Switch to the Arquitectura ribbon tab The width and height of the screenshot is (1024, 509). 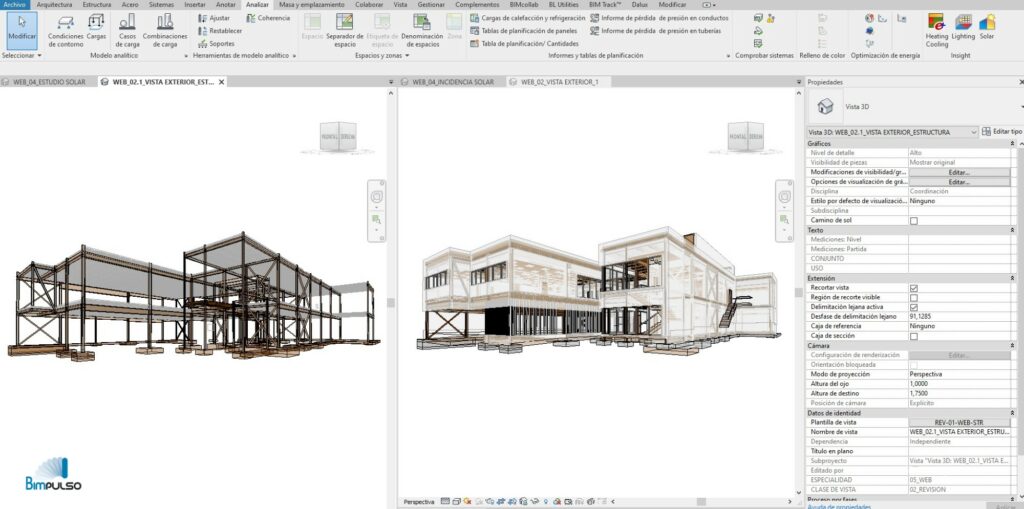(x=54, y=5)
